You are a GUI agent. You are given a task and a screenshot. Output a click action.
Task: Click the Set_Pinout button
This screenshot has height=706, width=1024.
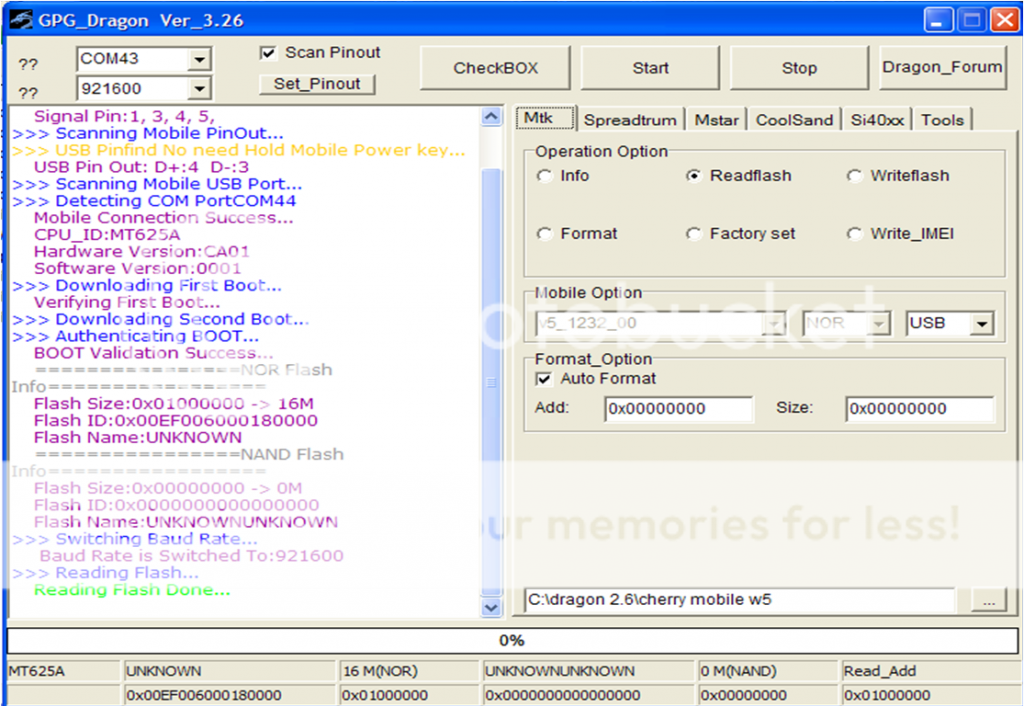click(317, 85)
